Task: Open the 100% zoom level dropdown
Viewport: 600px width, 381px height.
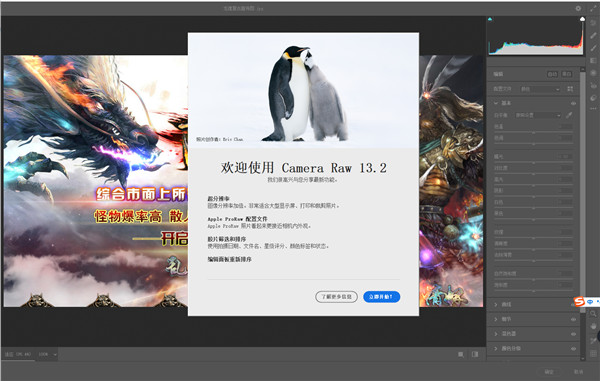Action: [47, 354]
